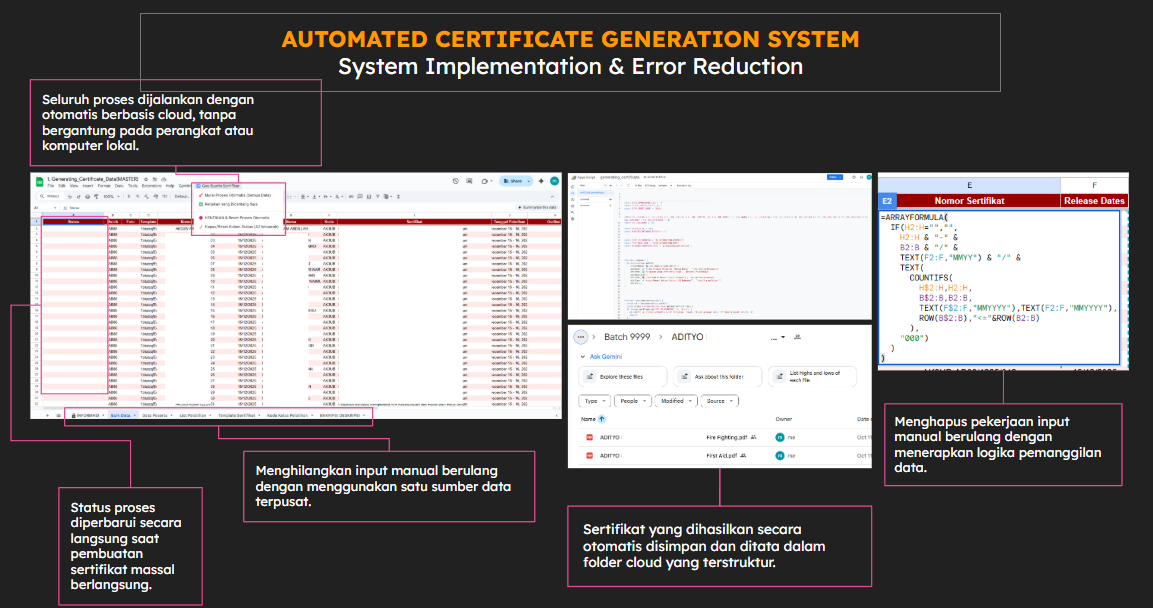Click the PDF icon of the First Aid file
This screenshot has width=1153, height=608.
(589, 455)
